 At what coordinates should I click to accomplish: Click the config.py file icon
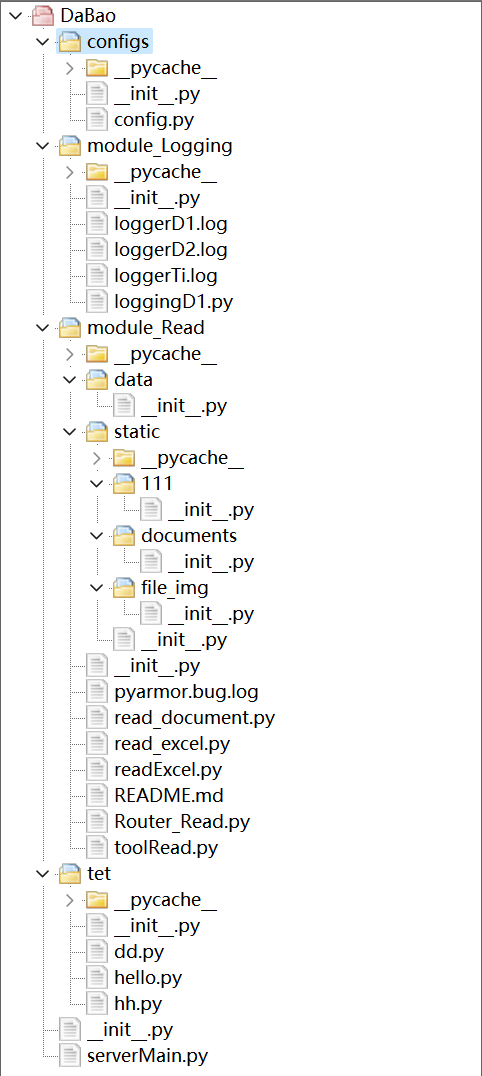coord(97,119)
